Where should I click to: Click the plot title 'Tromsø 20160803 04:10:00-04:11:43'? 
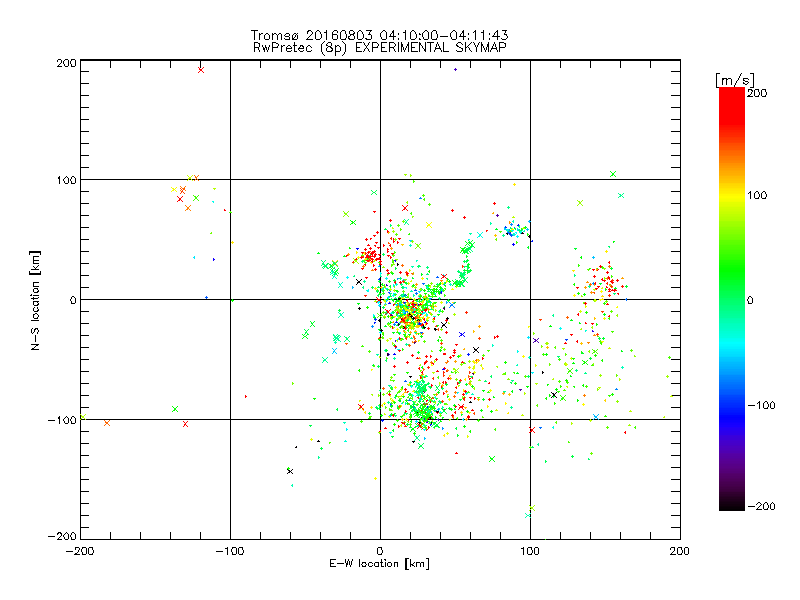tap(379, 35)
